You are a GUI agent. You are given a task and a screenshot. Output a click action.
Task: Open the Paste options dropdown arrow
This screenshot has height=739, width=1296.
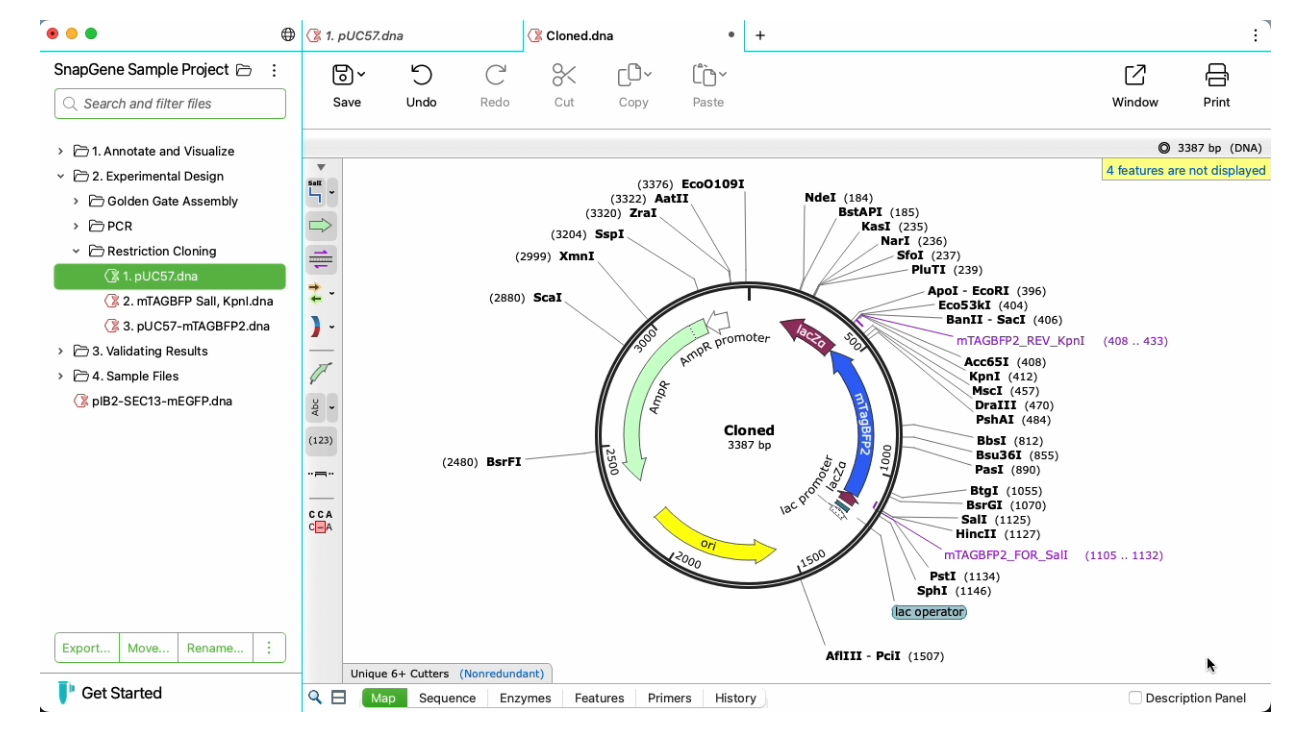pos(723,74)
